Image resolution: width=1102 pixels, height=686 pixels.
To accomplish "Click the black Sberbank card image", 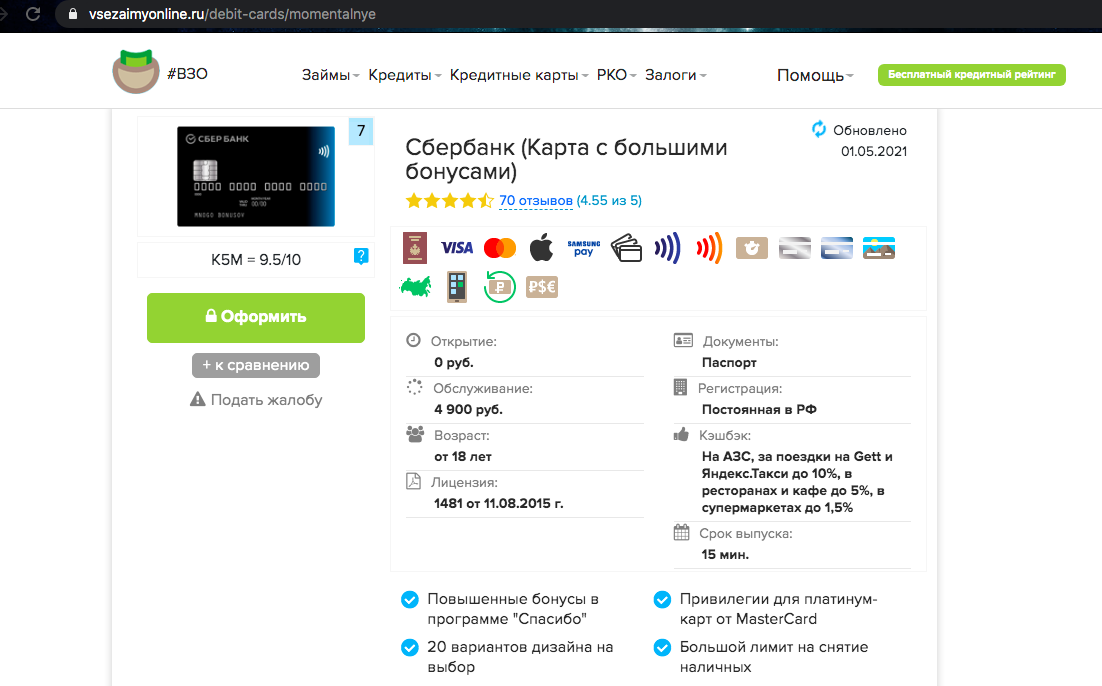I will click(256, 176).
